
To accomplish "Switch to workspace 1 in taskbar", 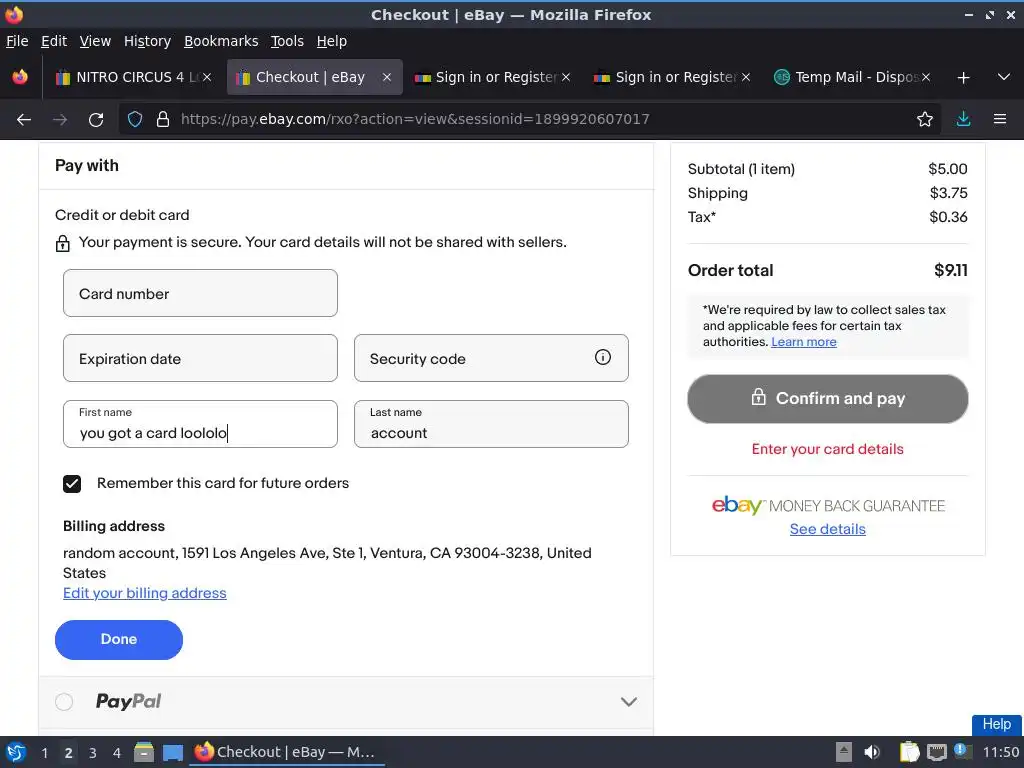I will (x=44, y=753).
